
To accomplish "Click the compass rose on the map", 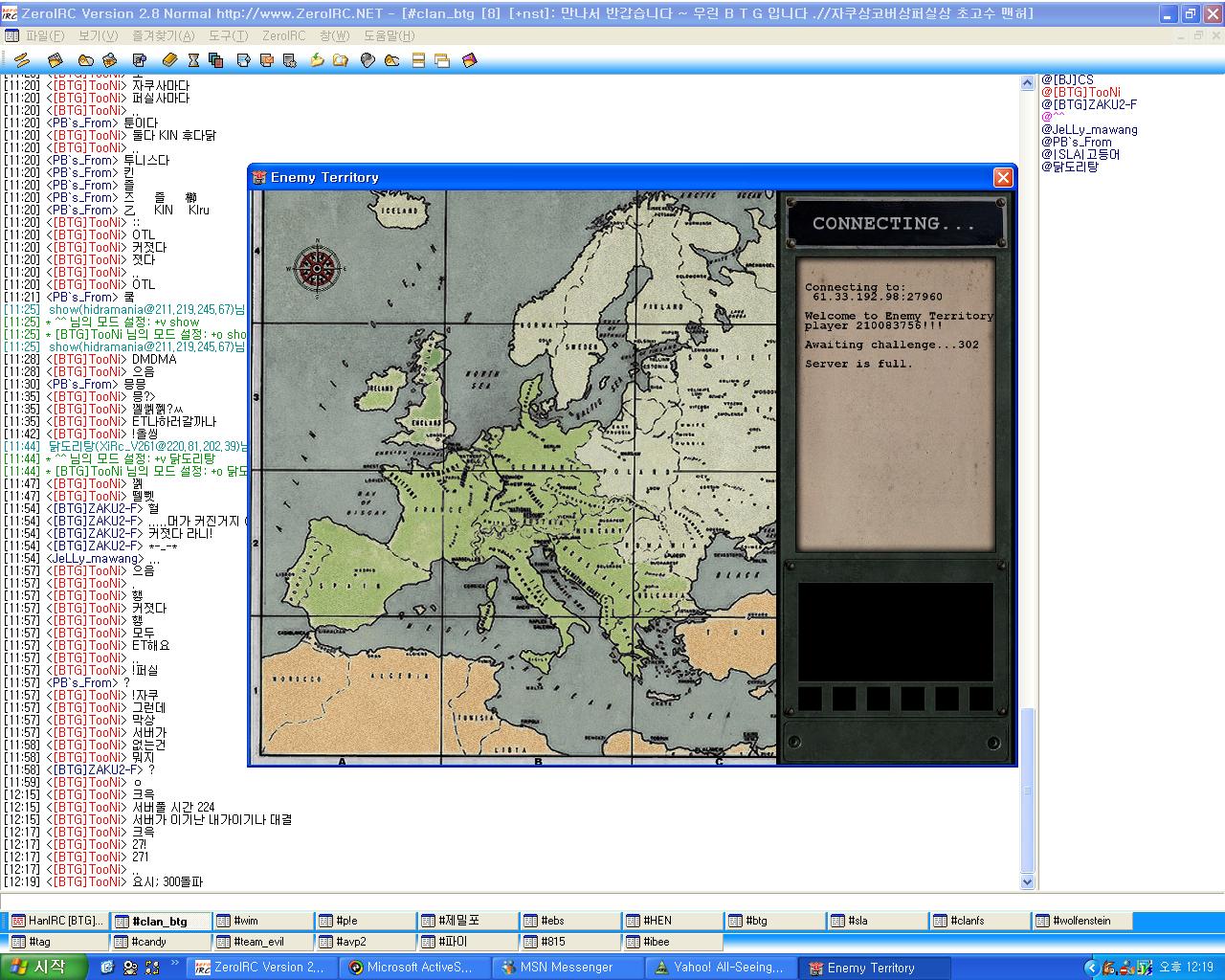I will tap(315, 268).
